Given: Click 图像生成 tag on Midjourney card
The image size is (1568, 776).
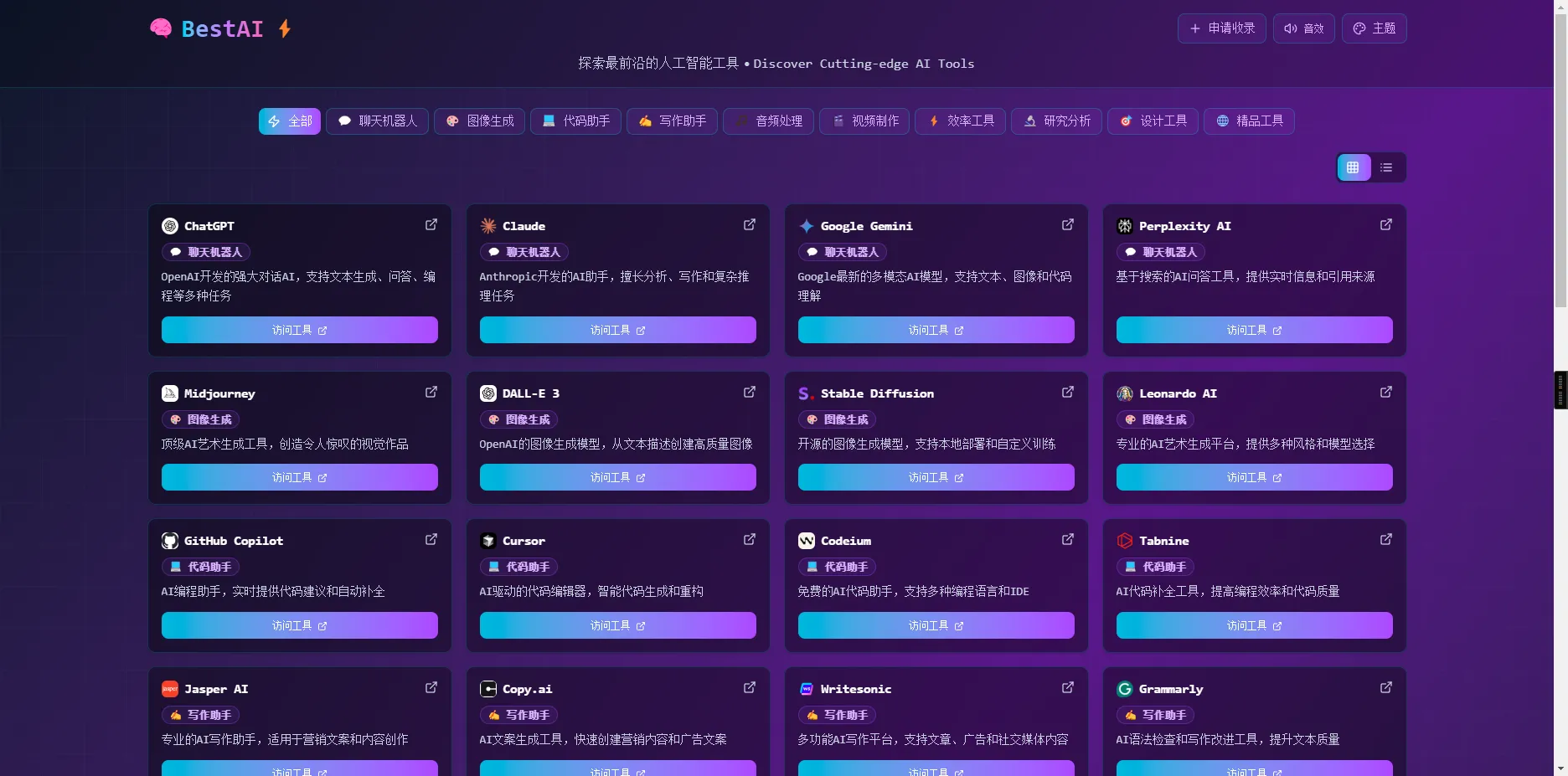Looking at the screenshot, I should click(x=201, y=419).
